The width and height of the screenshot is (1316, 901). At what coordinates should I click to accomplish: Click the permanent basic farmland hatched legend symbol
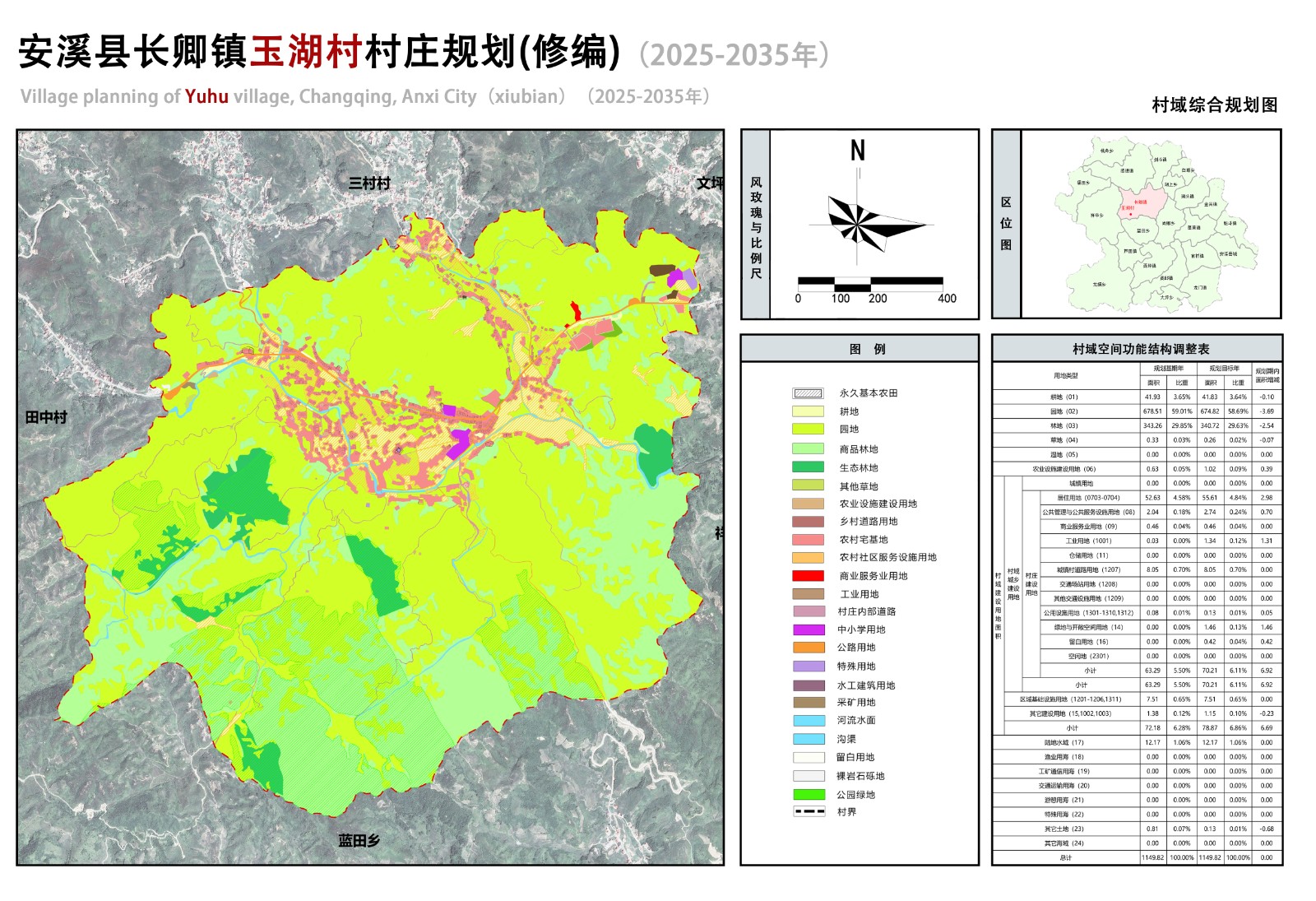click(x=808, y=393)
